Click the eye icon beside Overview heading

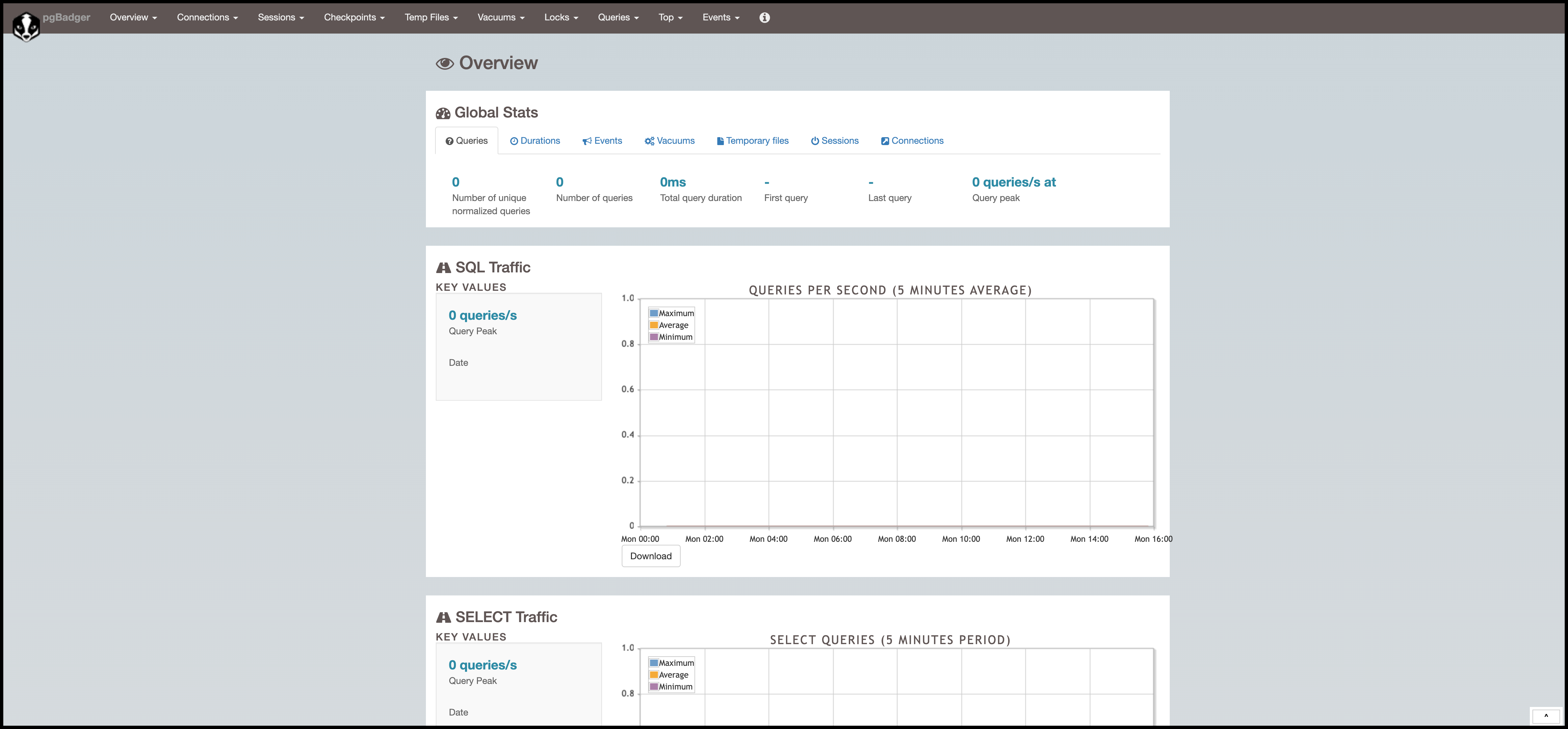point(444,63)
